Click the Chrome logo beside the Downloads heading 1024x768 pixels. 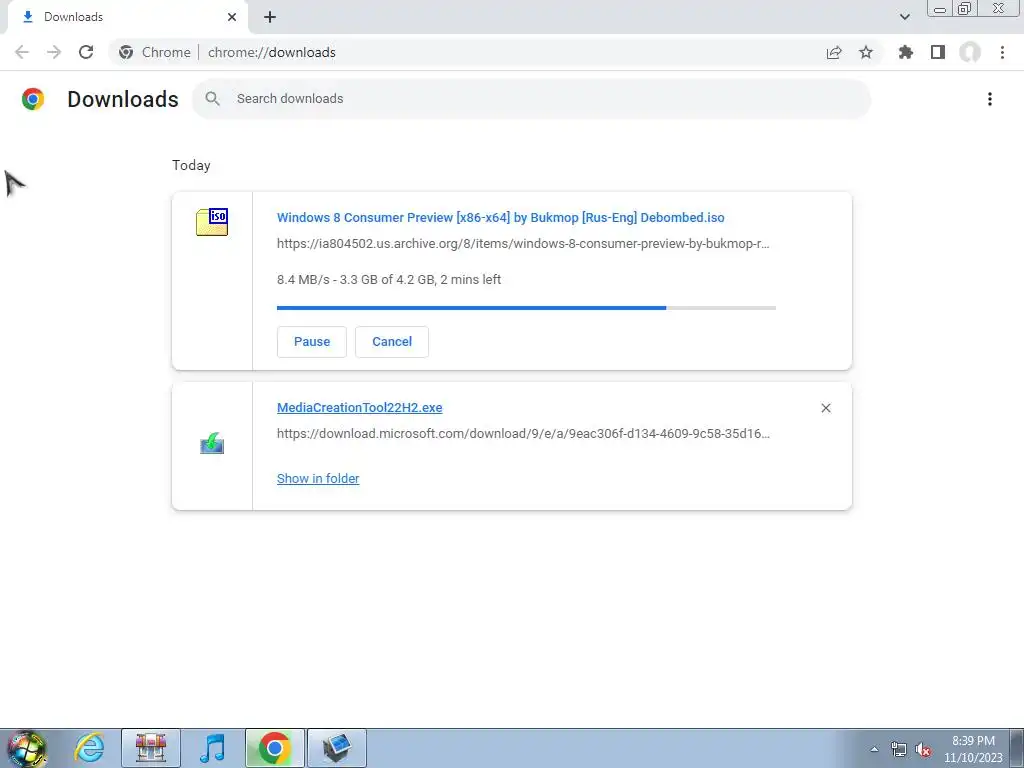point(33,99)
